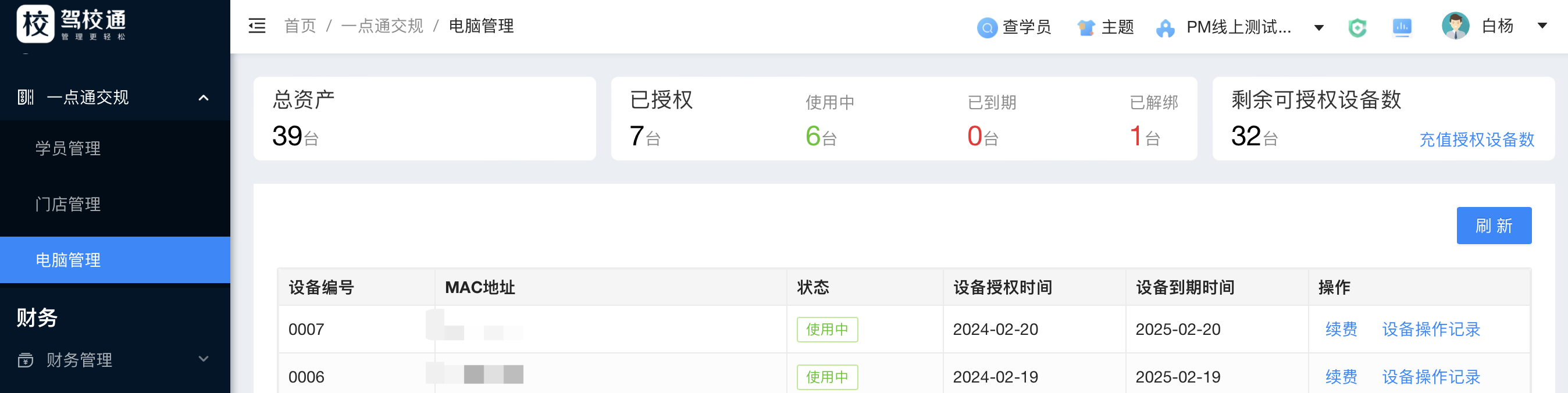Viewport: 1568px width, 393px height.
Task: Click the 首页 breadcrumb link
Action: click(300, 26)
